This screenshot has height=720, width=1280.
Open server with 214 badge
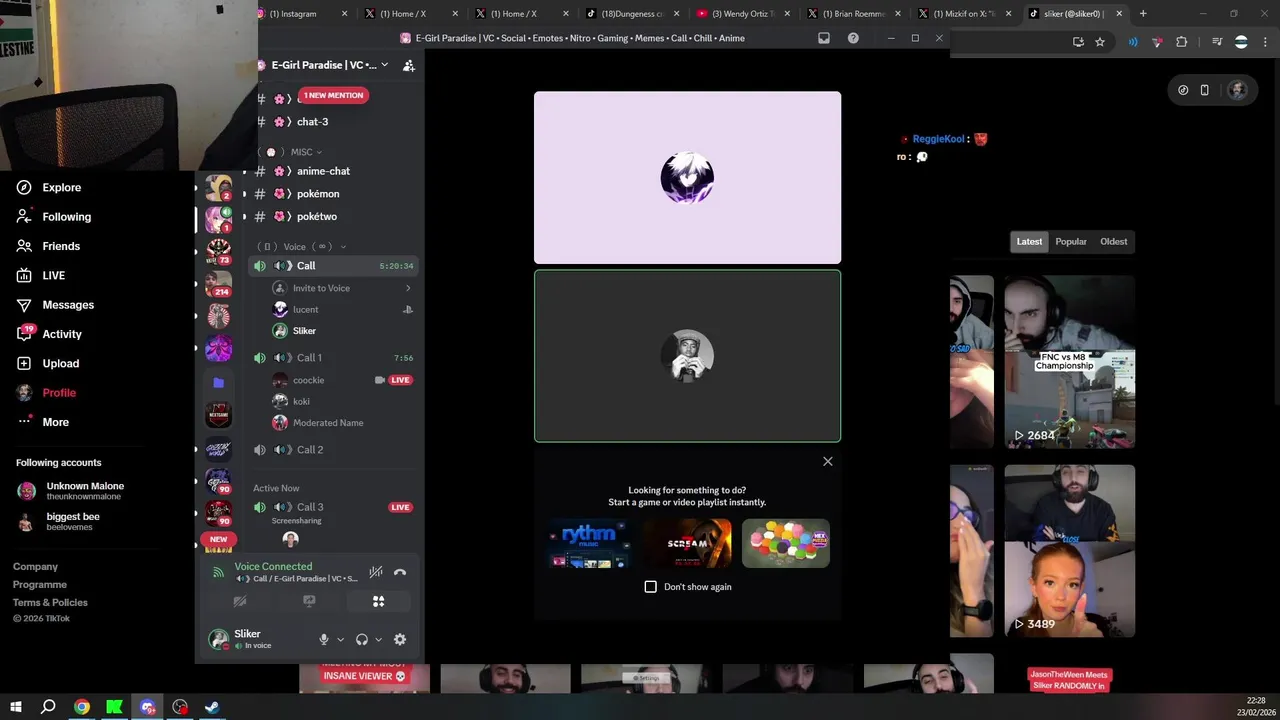click(218, 284)
